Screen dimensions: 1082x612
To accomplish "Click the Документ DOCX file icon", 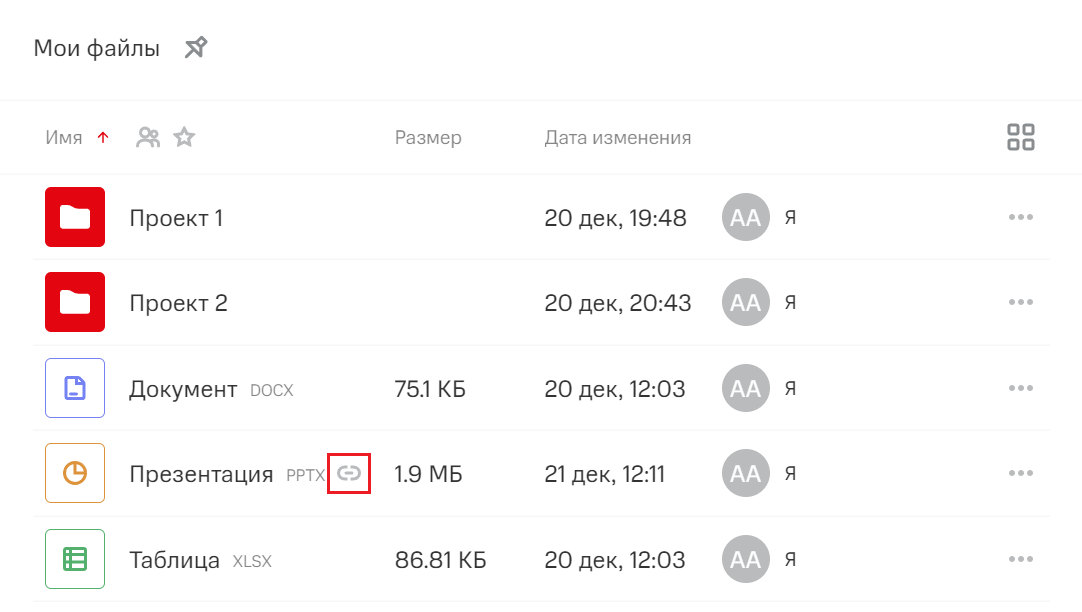I will point(75,388).
